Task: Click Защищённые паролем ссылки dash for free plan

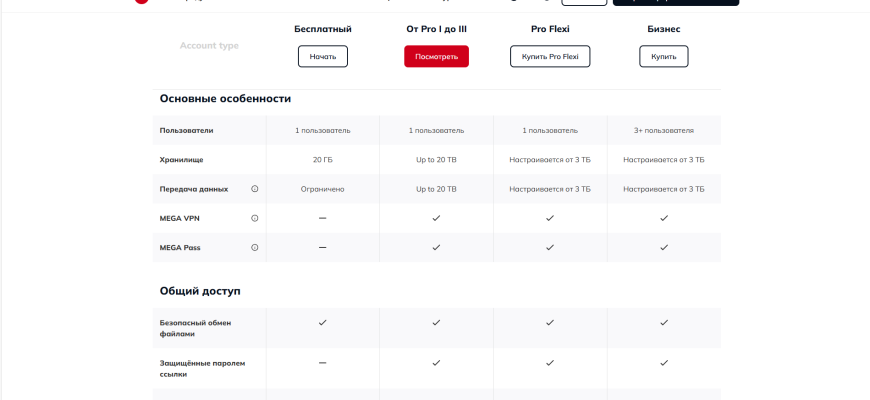Action: click(322, 363)
